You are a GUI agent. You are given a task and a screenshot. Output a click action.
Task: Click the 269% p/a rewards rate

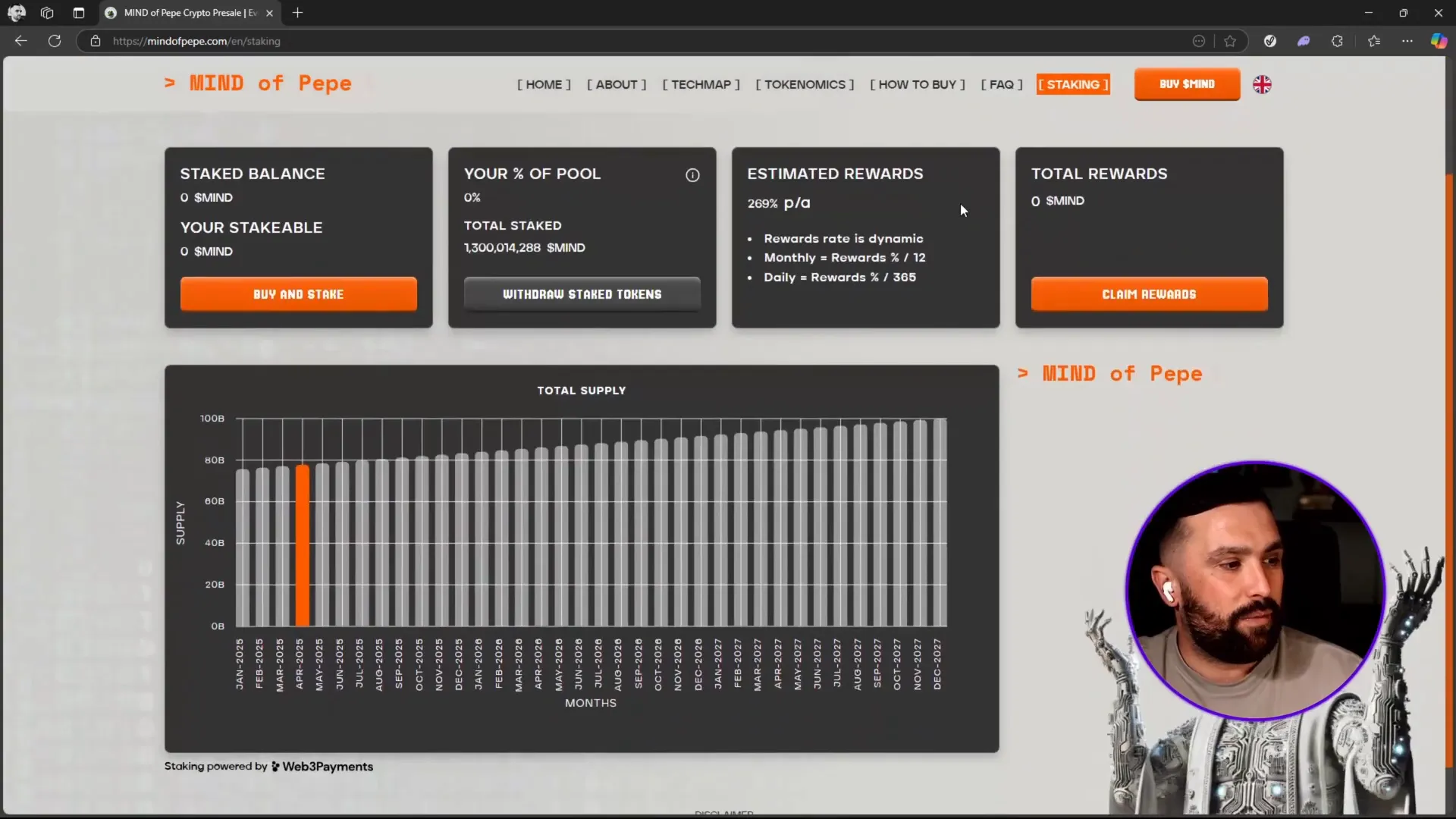tap(778, 203)
